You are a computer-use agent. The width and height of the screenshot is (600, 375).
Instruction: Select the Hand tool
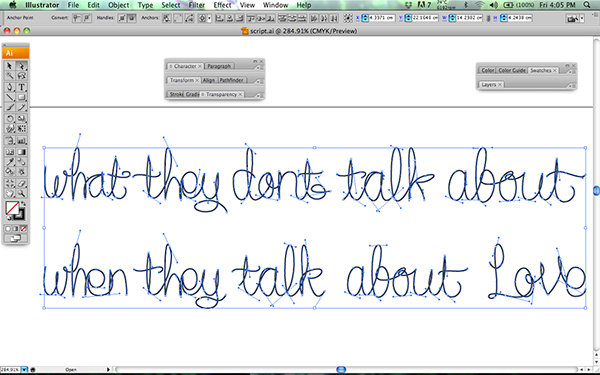click(10, 194)
